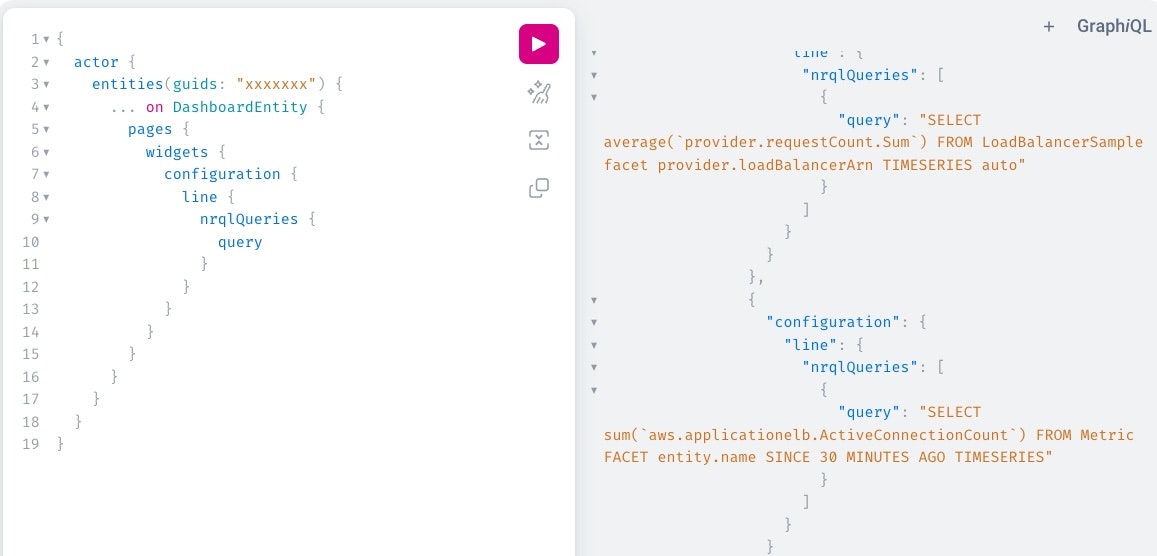The image size is (1157, 556).
Task: Click the "on" keyword on line 4
Action: pos(154,107)
